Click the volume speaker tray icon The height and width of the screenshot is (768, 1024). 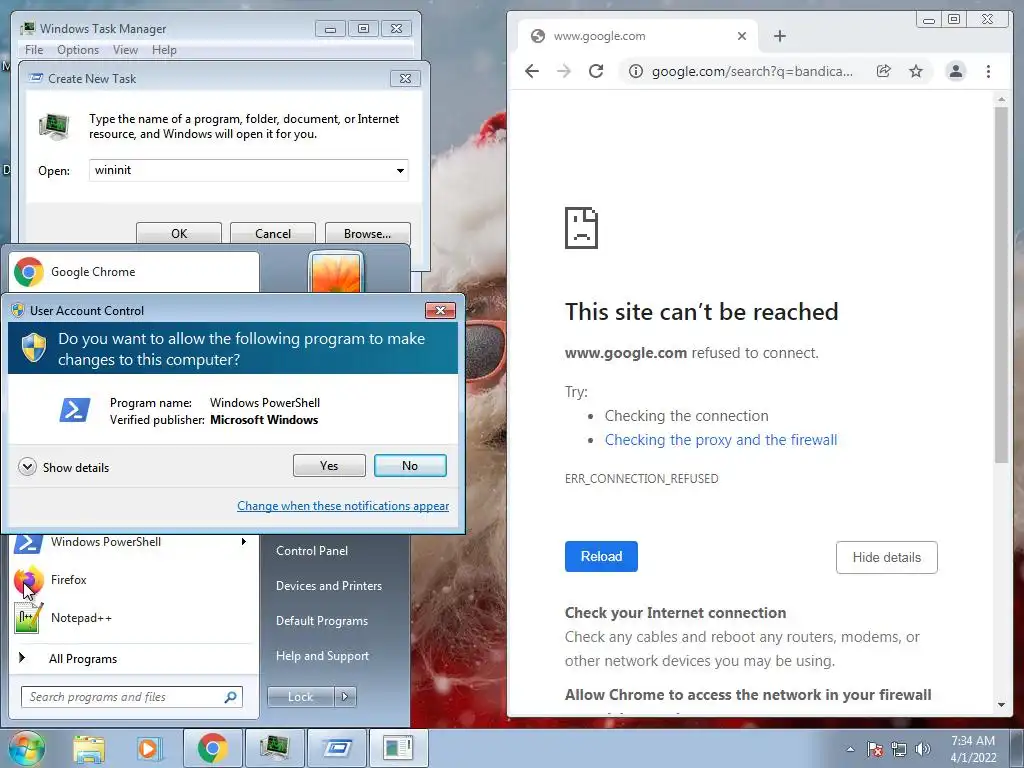(x=923, y=749)
